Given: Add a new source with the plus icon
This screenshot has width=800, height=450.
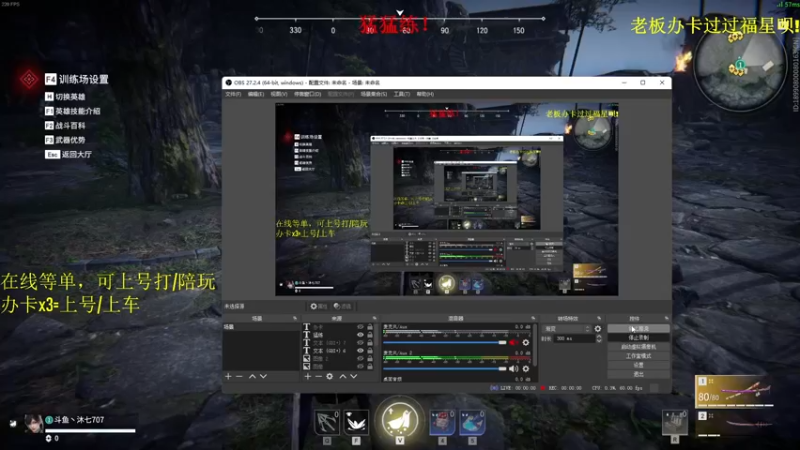Looking at the screenshot, I should click(x=308, y=376).
